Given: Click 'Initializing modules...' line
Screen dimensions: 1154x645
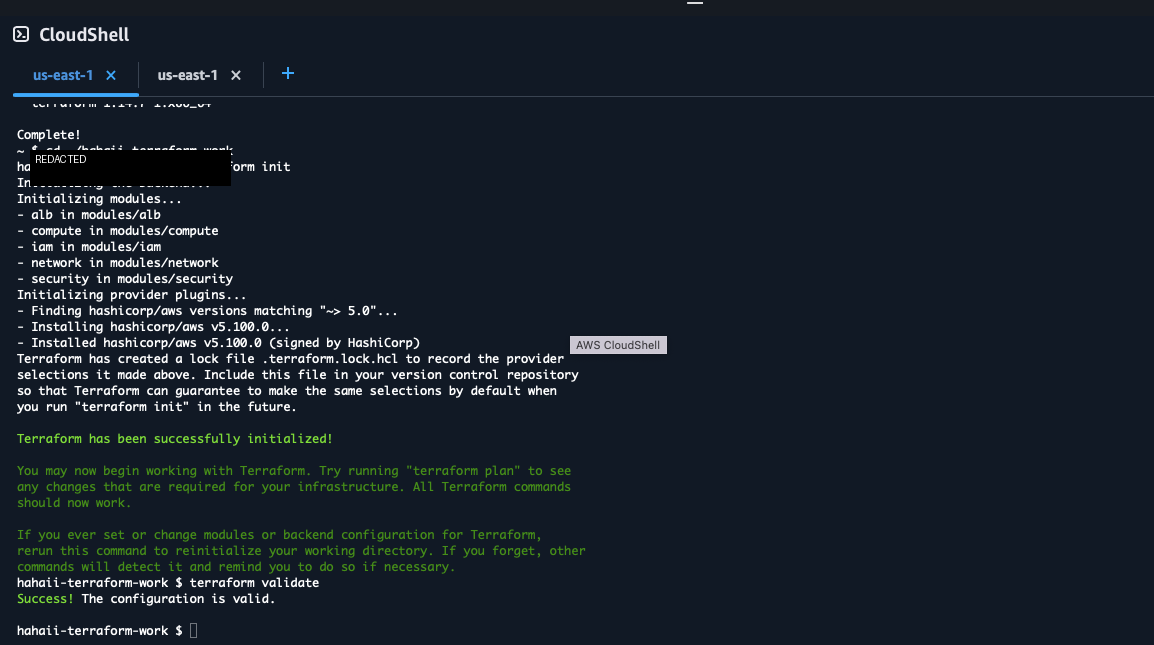Looking at the screenshot, I should pos(99,199).
